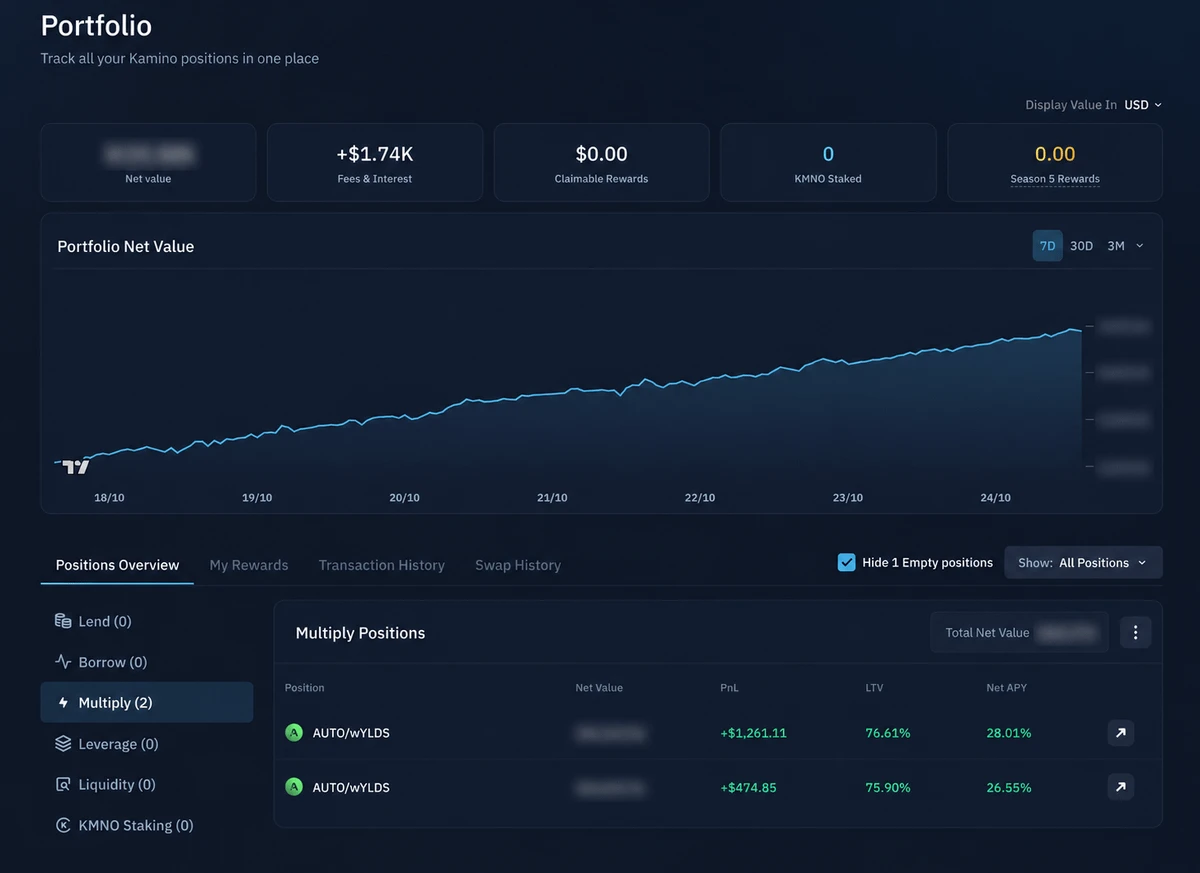Click the token icon for the +$1,261.11 position
1200x873 pixels.
point(294,733)
